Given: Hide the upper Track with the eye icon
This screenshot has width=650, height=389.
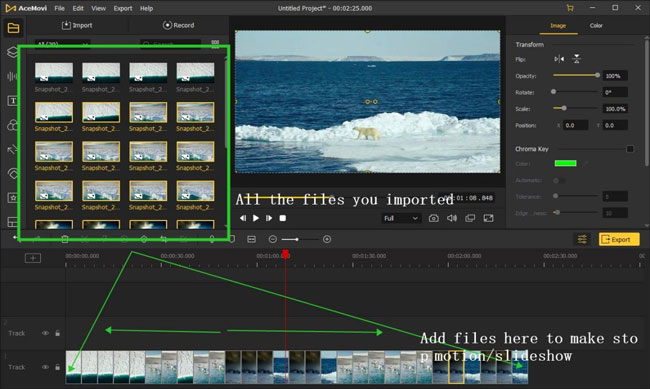Looking at the screenshot, I should point(45,333).
